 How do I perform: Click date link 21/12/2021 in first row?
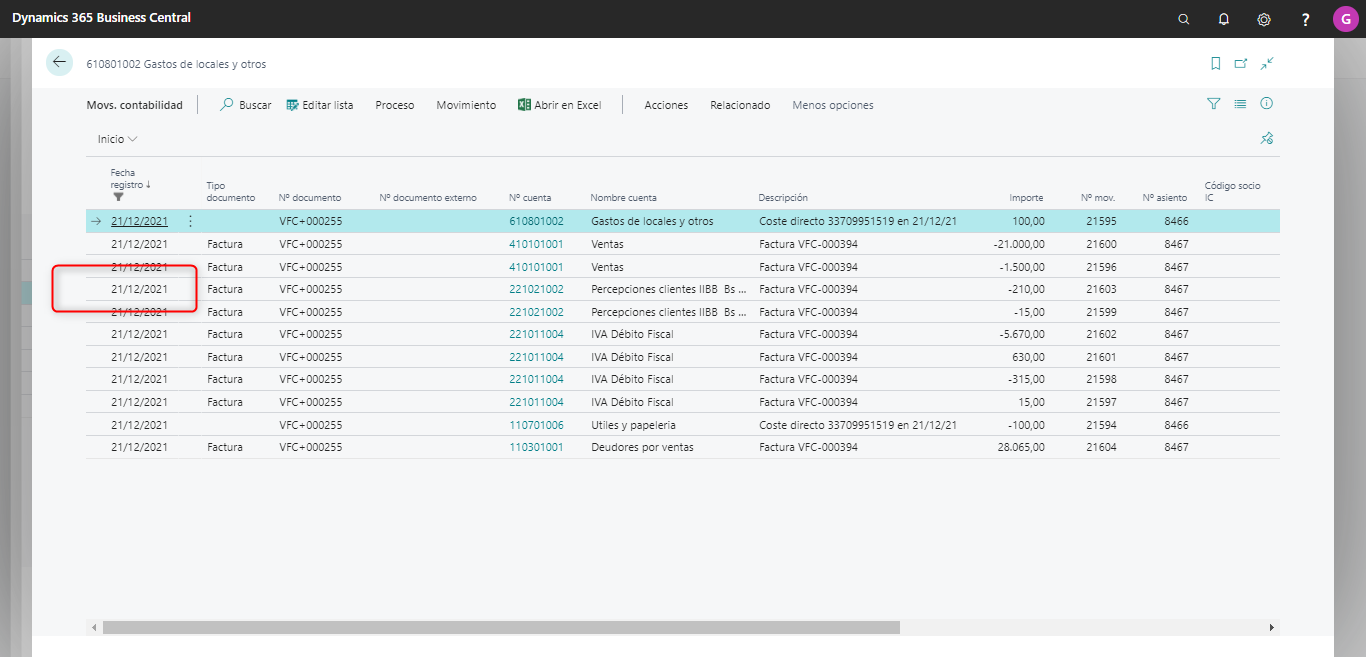coord(139,221)
